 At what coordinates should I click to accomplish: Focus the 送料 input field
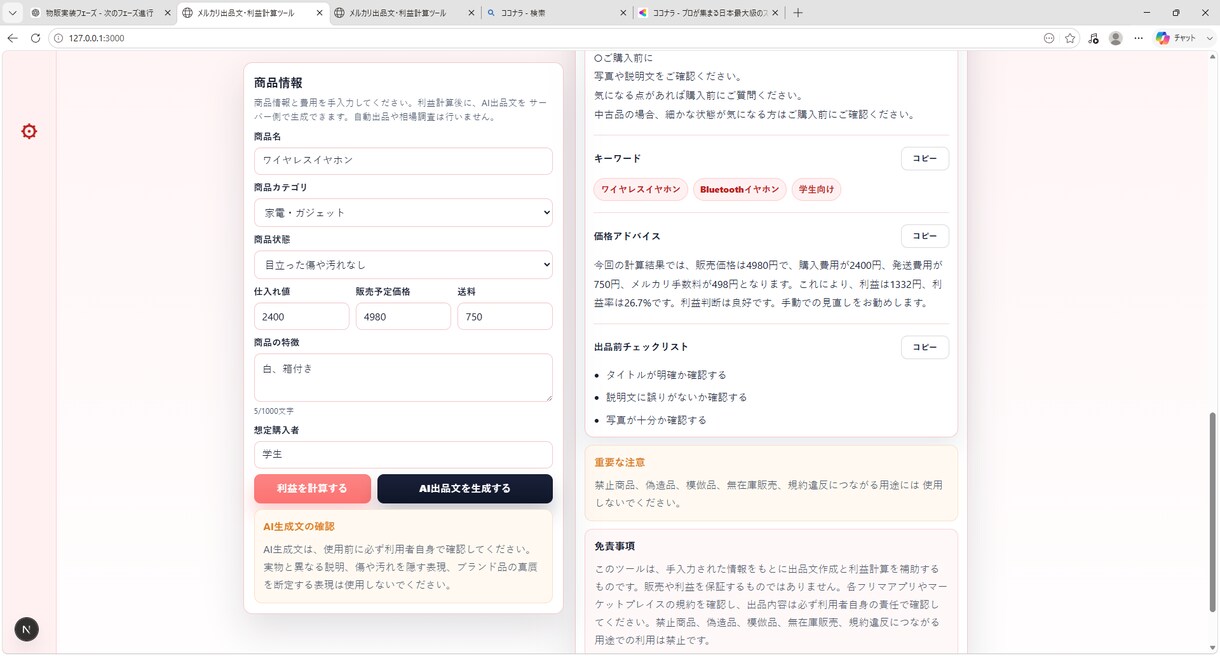tap(505, 316)
